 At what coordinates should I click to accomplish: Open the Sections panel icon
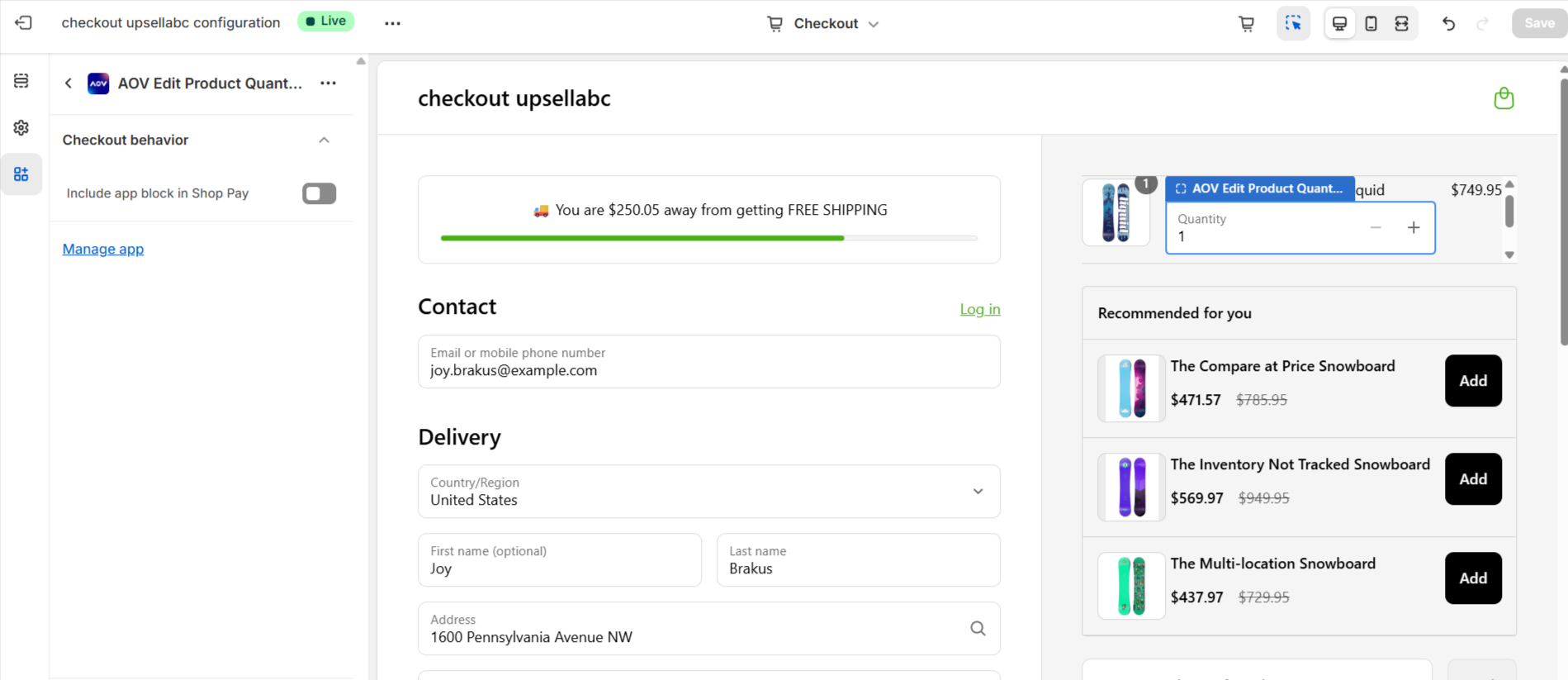21,81
